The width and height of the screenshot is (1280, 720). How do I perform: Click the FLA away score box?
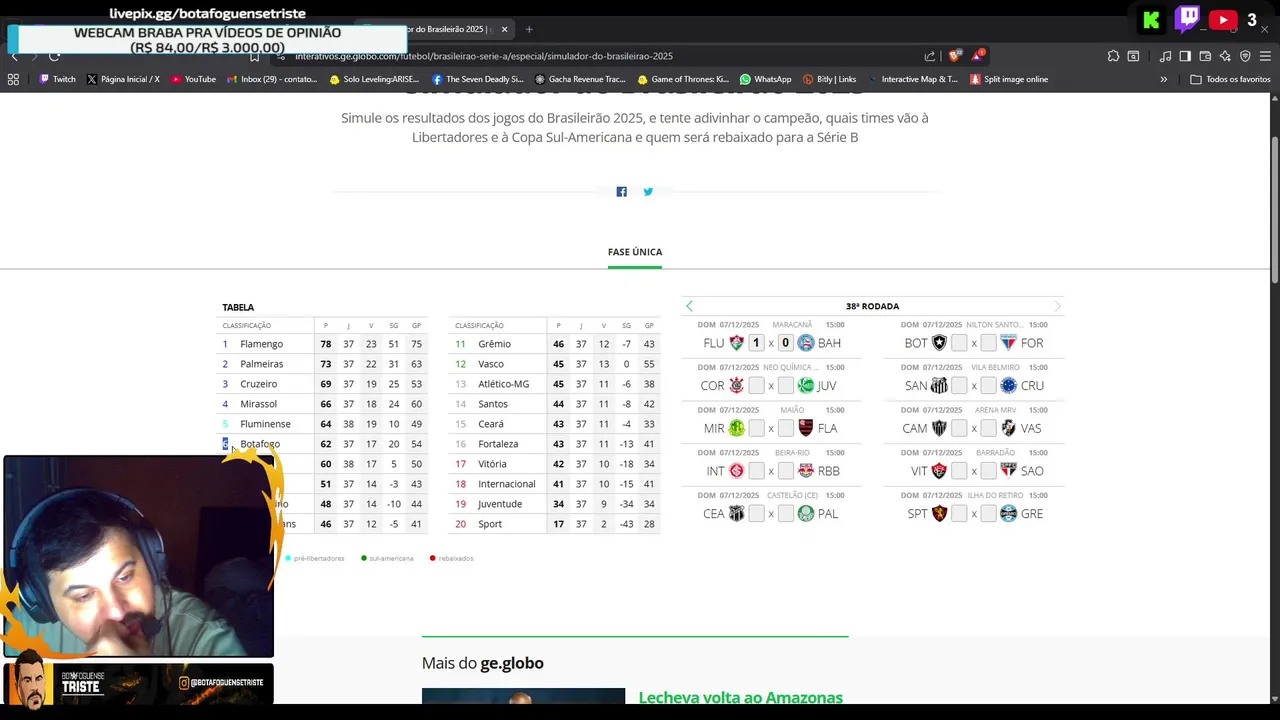785,428
